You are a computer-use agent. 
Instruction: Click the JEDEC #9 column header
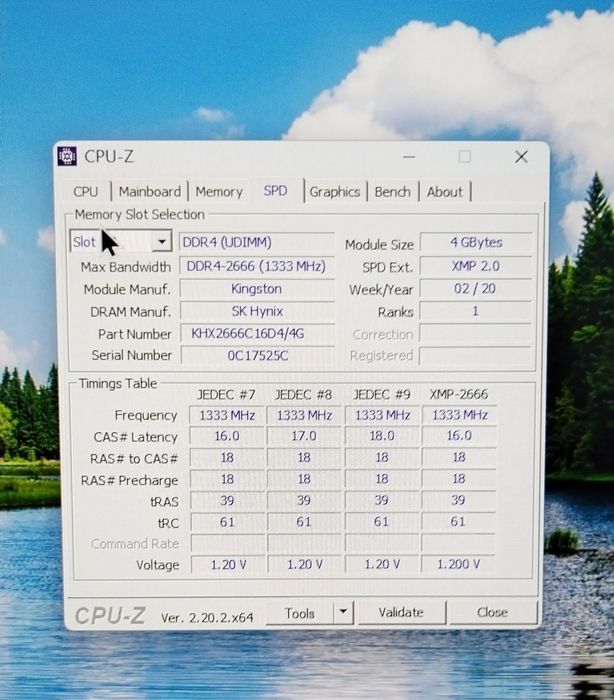(382, 395)
